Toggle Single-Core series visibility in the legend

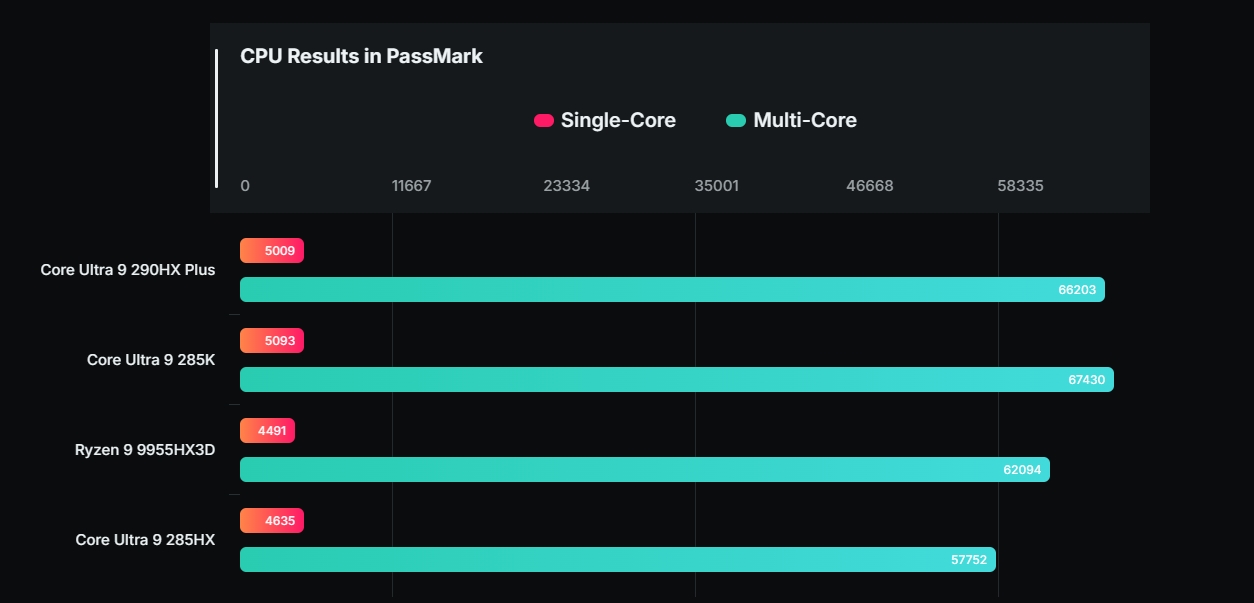point(544,120)
